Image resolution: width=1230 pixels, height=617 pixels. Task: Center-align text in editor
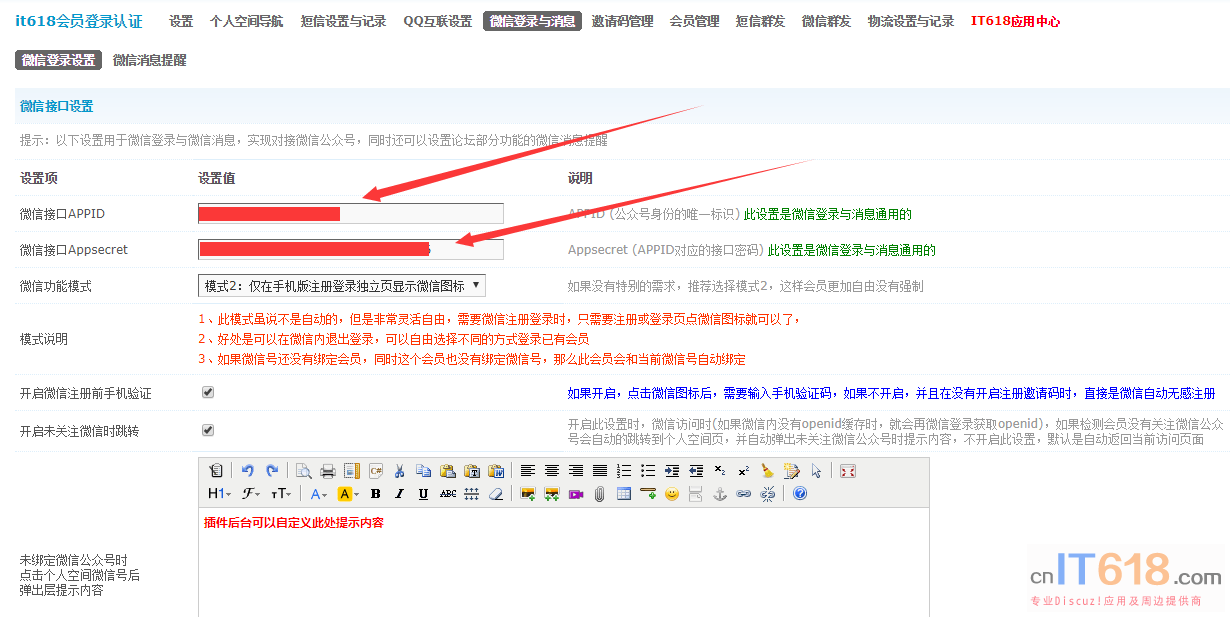(x=552, y=471)
